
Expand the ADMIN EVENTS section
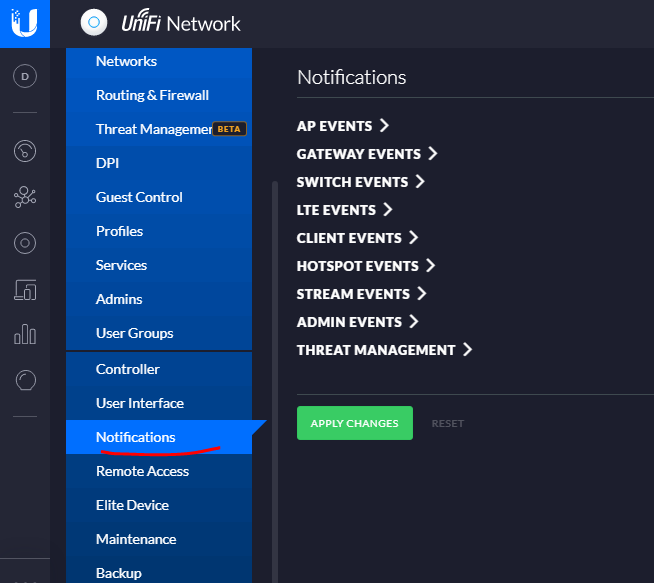click(x=357, y=322)
